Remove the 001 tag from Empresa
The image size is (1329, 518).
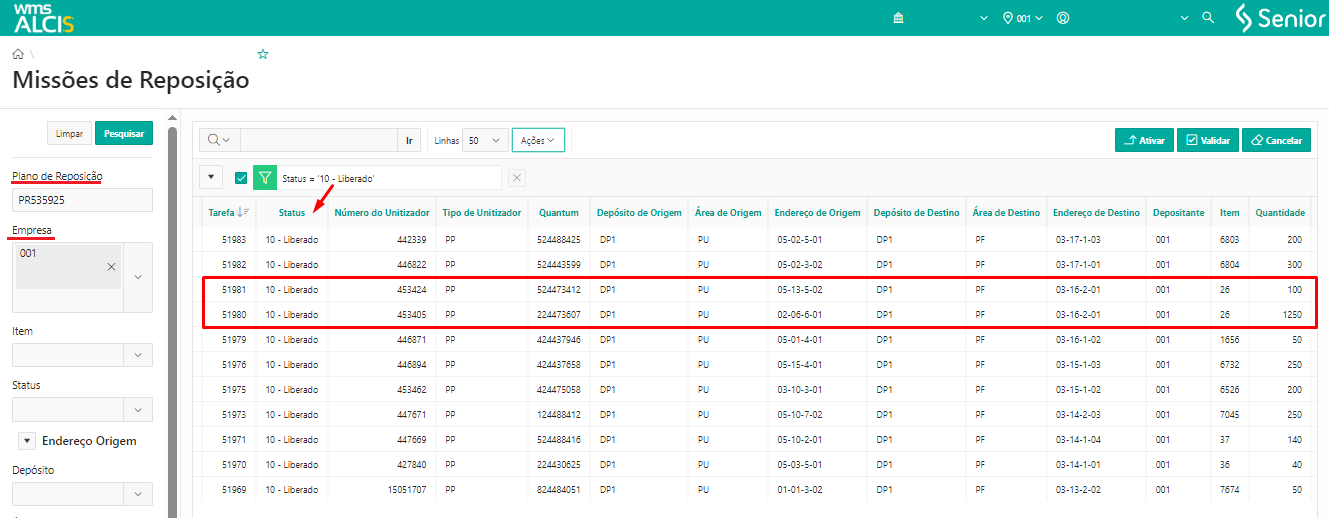click(111, 266)
